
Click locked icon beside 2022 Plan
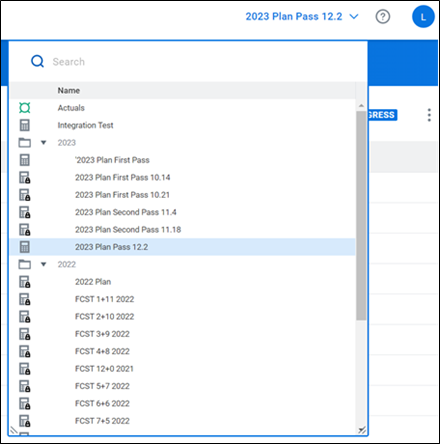pyautogui.click(x=25, y=282)
